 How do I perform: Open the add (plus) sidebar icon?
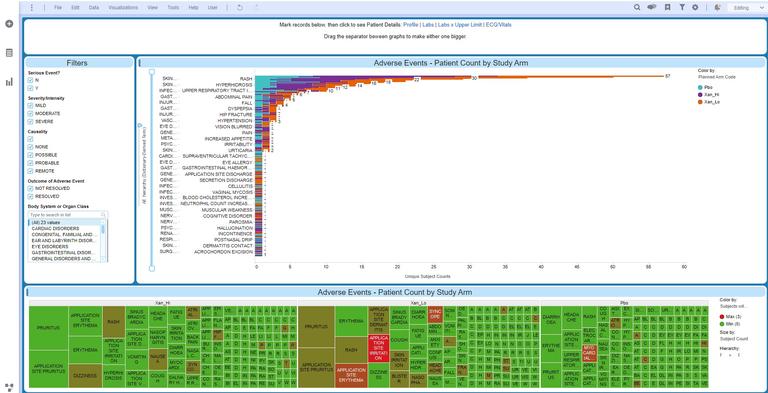pos(9,24)
